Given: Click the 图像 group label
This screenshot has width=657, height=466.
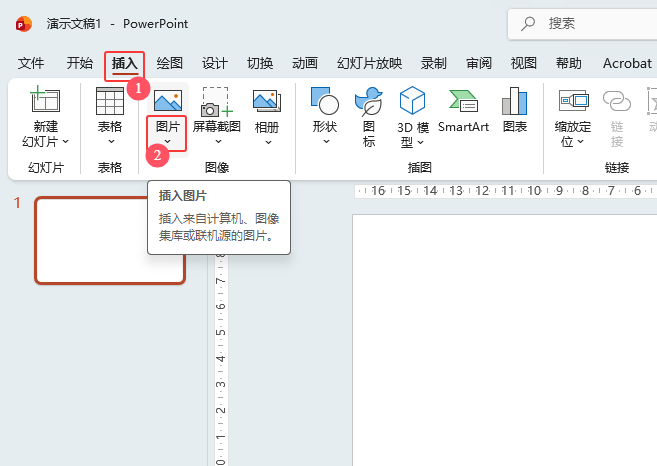Looking at the screenshot, I should click(x=217, y=168).
